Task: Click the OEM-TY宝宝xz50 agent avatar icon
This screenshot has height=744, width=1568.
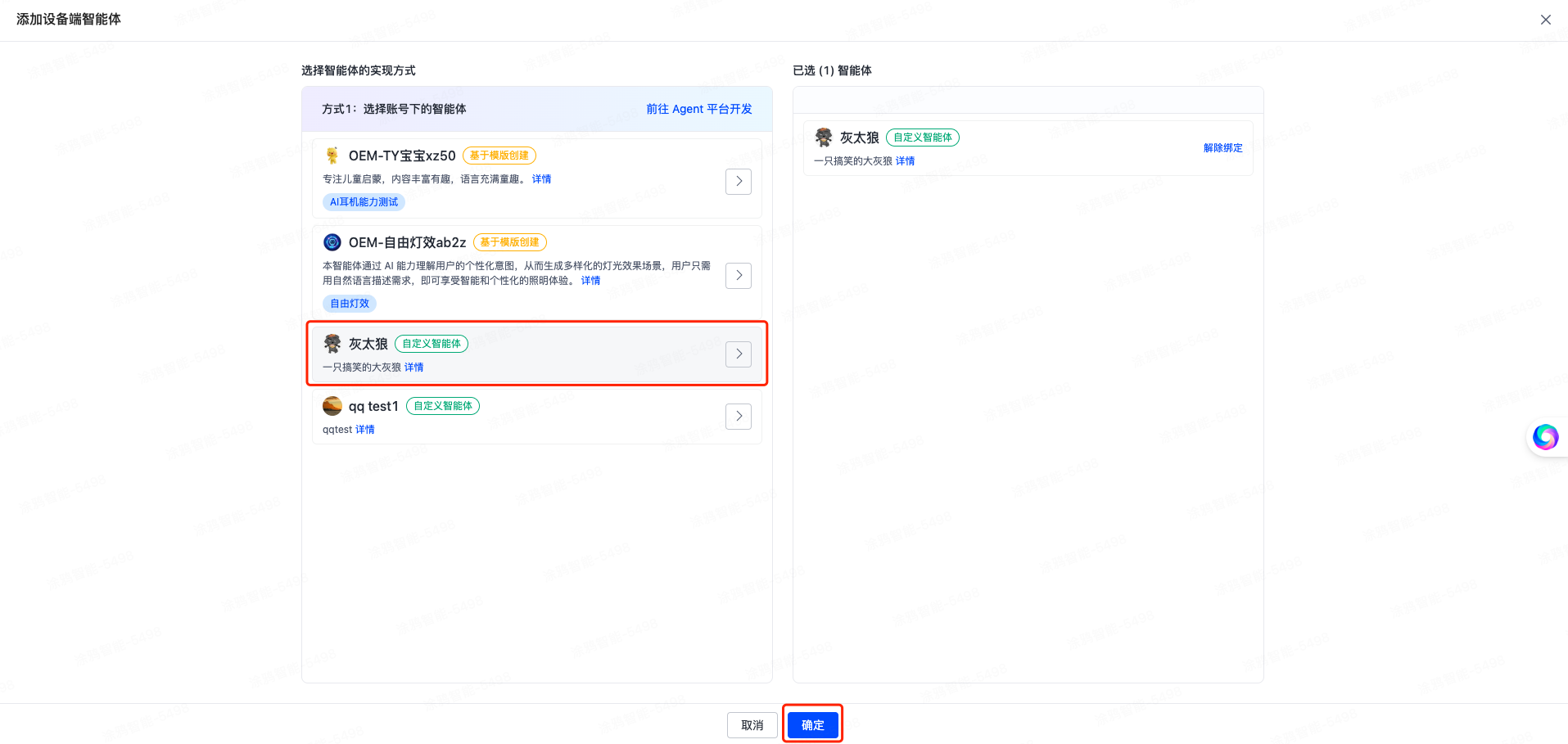Action: (x=332, y=156)
